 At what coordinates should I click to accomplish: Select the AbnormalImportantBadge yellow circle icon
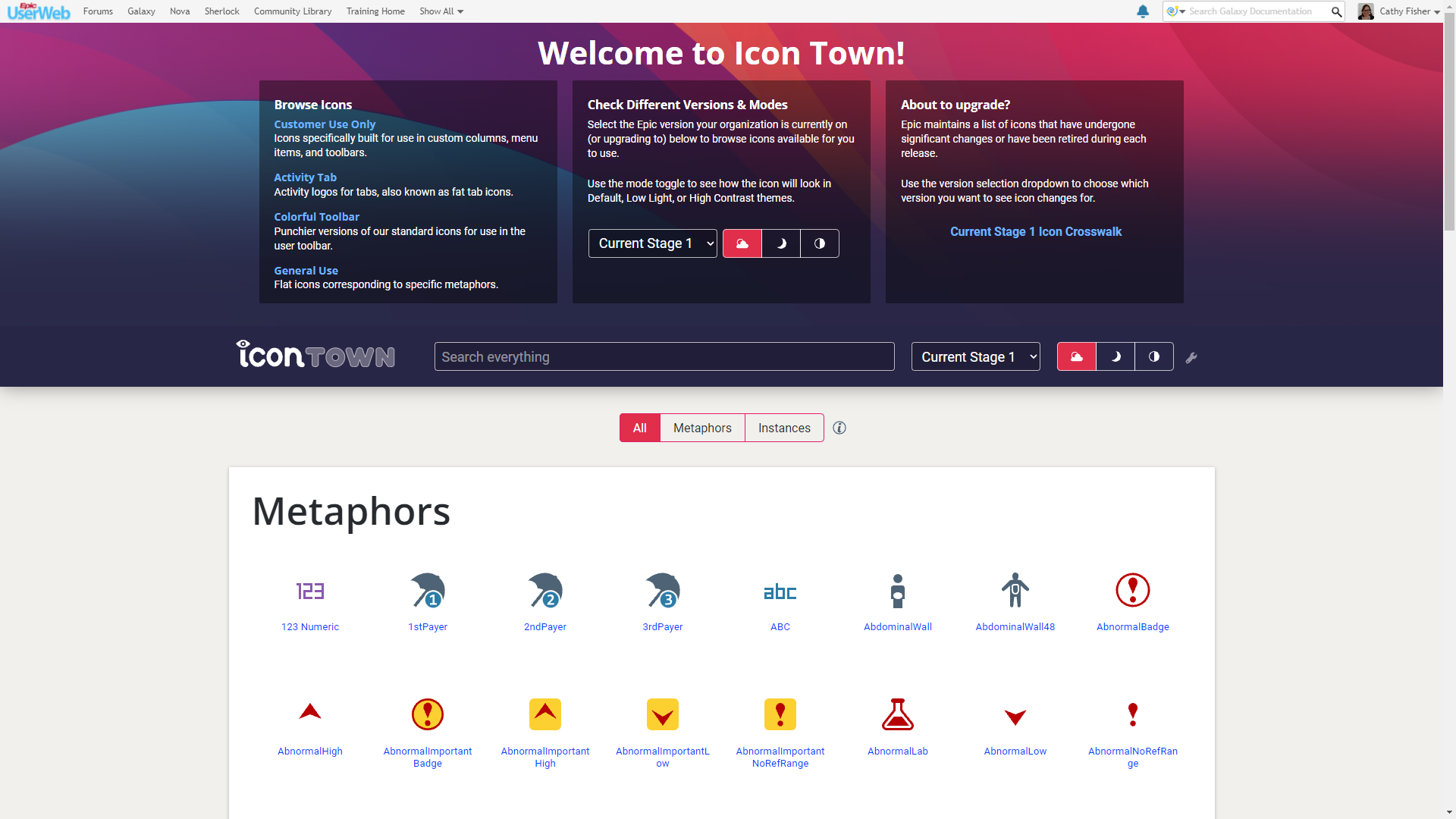tap(428, 714)
